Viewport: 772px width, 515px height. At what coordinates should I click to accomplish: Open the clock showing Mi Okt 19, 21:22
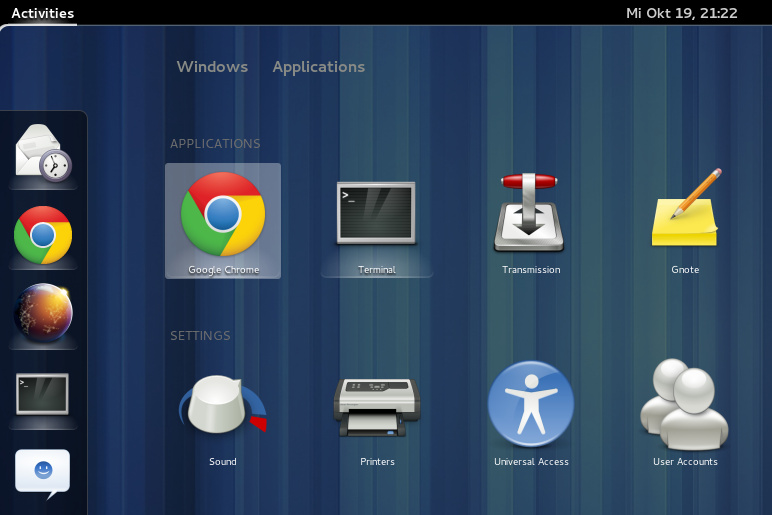(681, 13)
